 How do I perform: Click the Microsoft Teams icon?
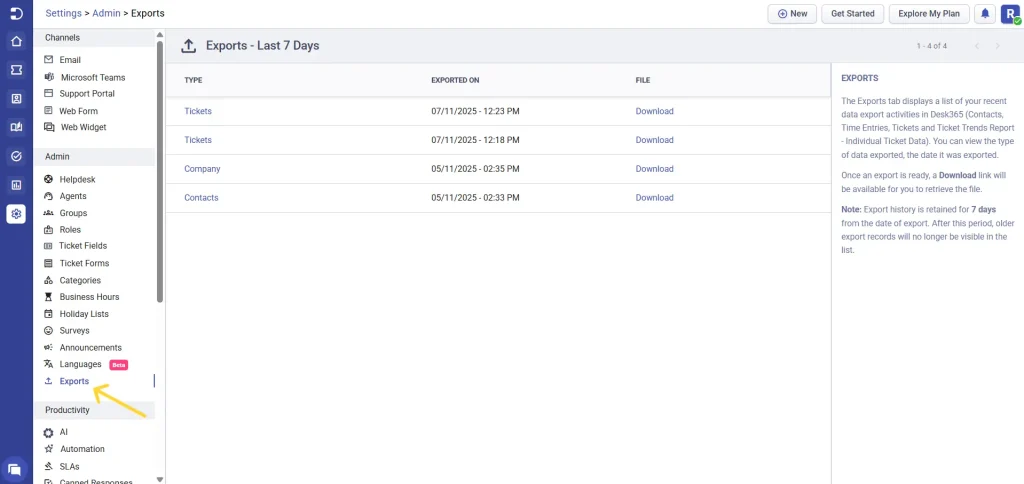click(48, 77)
